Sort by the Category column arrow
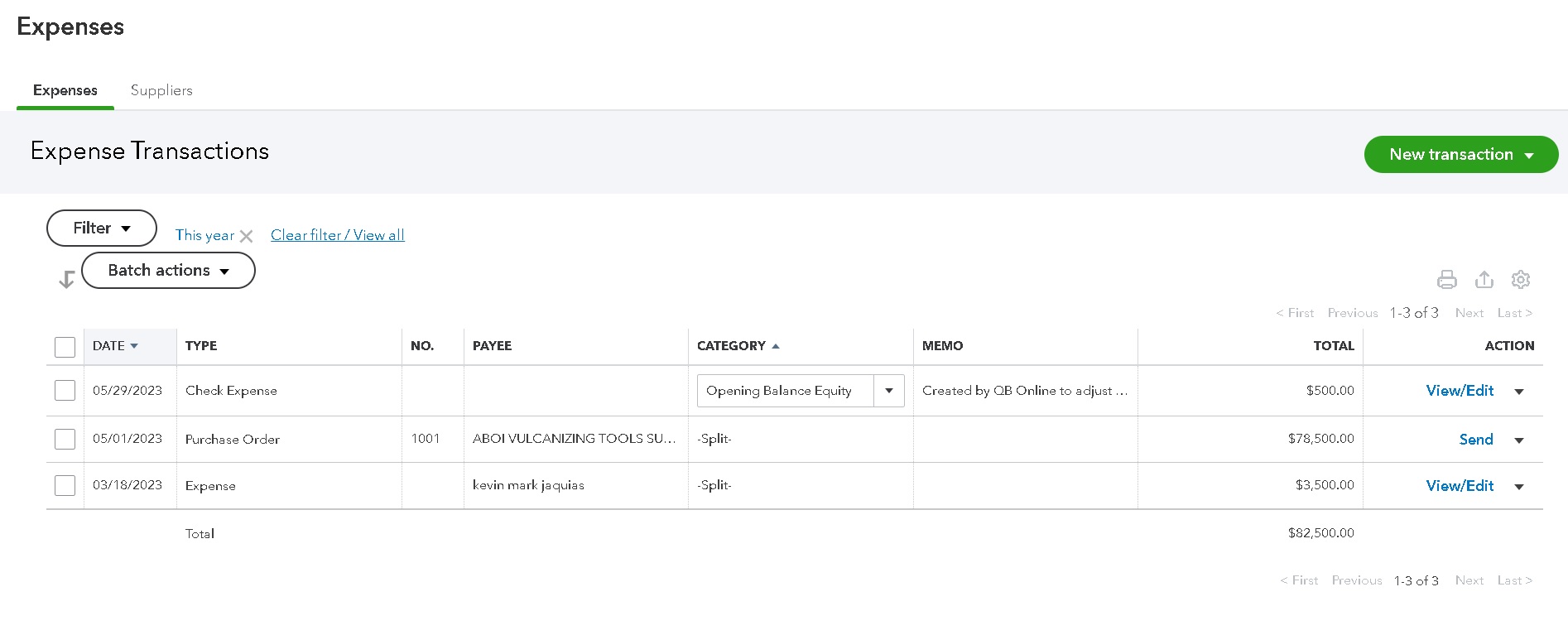1568x635 pixels. click(x=776, y=346)
